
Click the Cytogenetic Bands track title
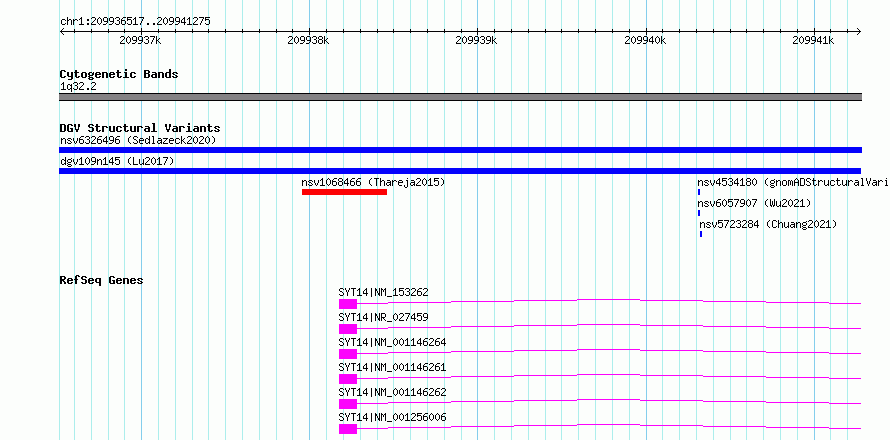pos(119,74)
